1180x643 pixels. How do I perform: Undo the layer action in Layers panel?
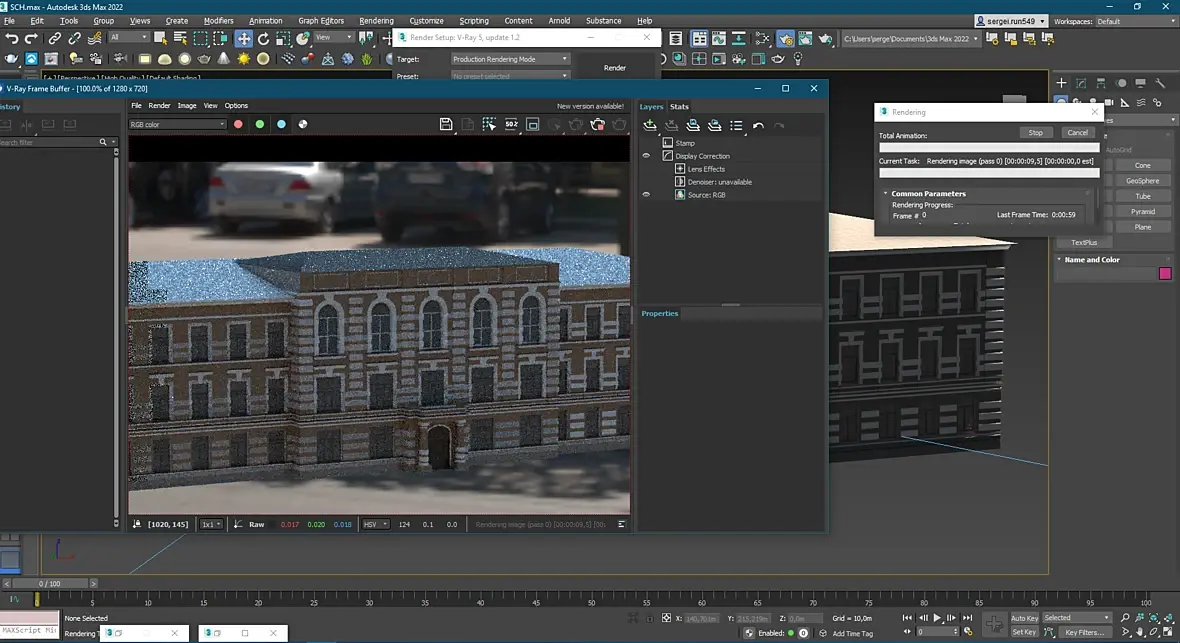tap(759, 126)
